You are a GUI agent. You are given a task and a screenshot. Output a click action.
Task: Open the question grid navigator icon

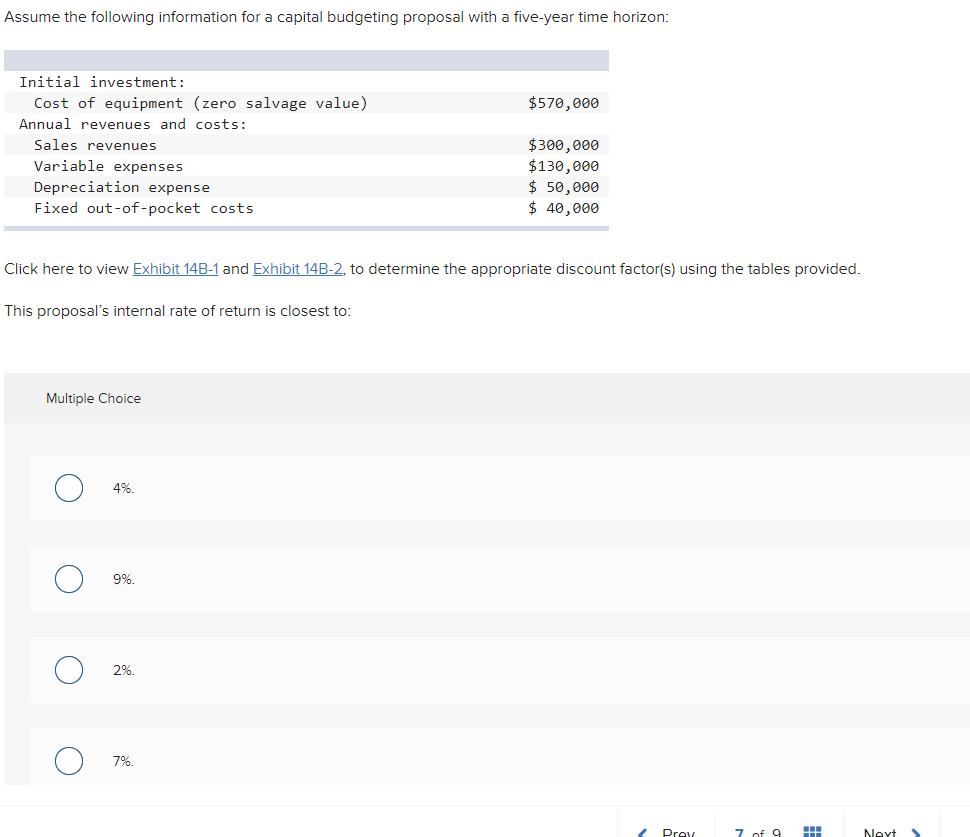pyautogui.click(x=812, y=831)
